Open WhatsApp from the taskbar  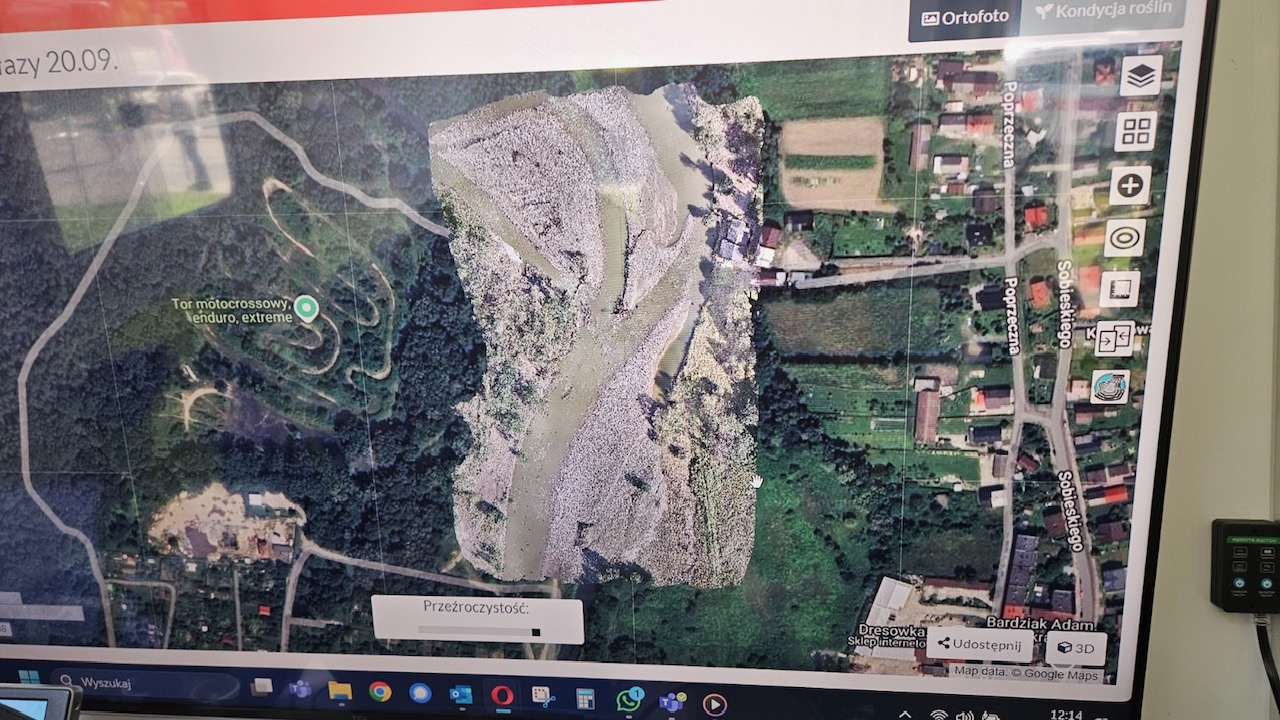tap(629, 699)
